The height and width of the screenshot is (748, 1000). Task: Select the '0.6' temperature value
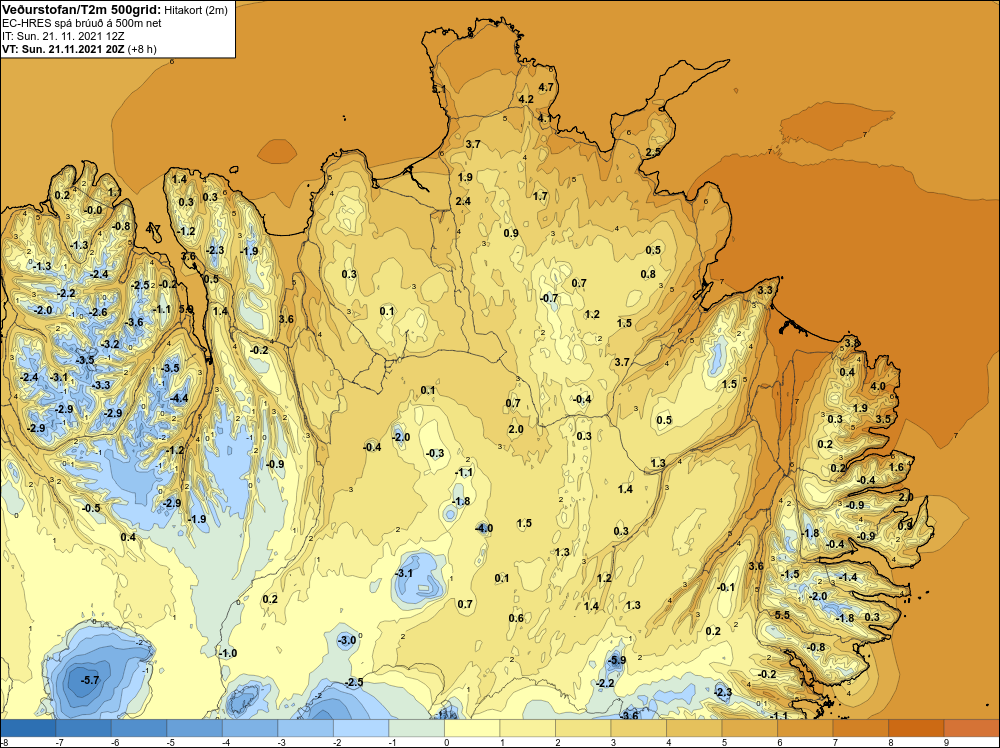(x=517, y=617)
